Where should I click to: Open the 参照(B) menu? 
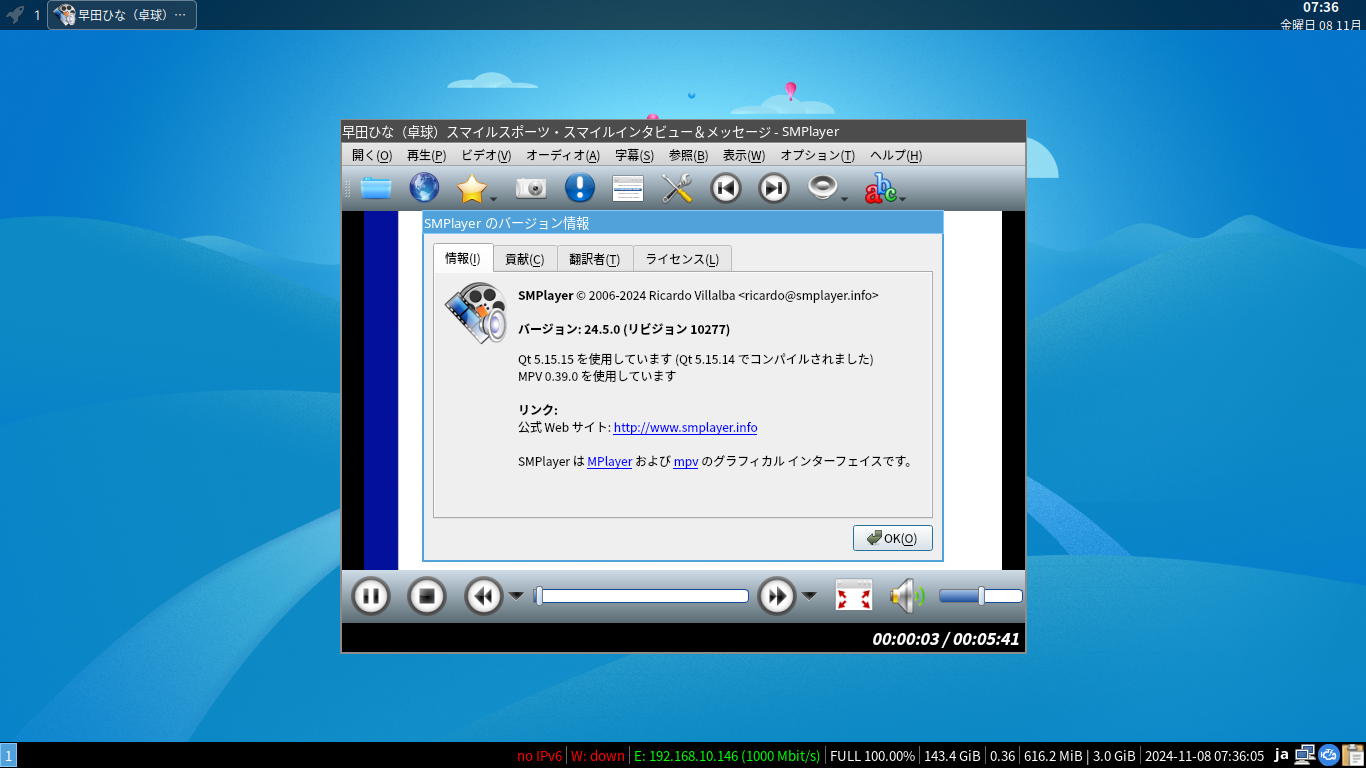click(x=688, y=155)
